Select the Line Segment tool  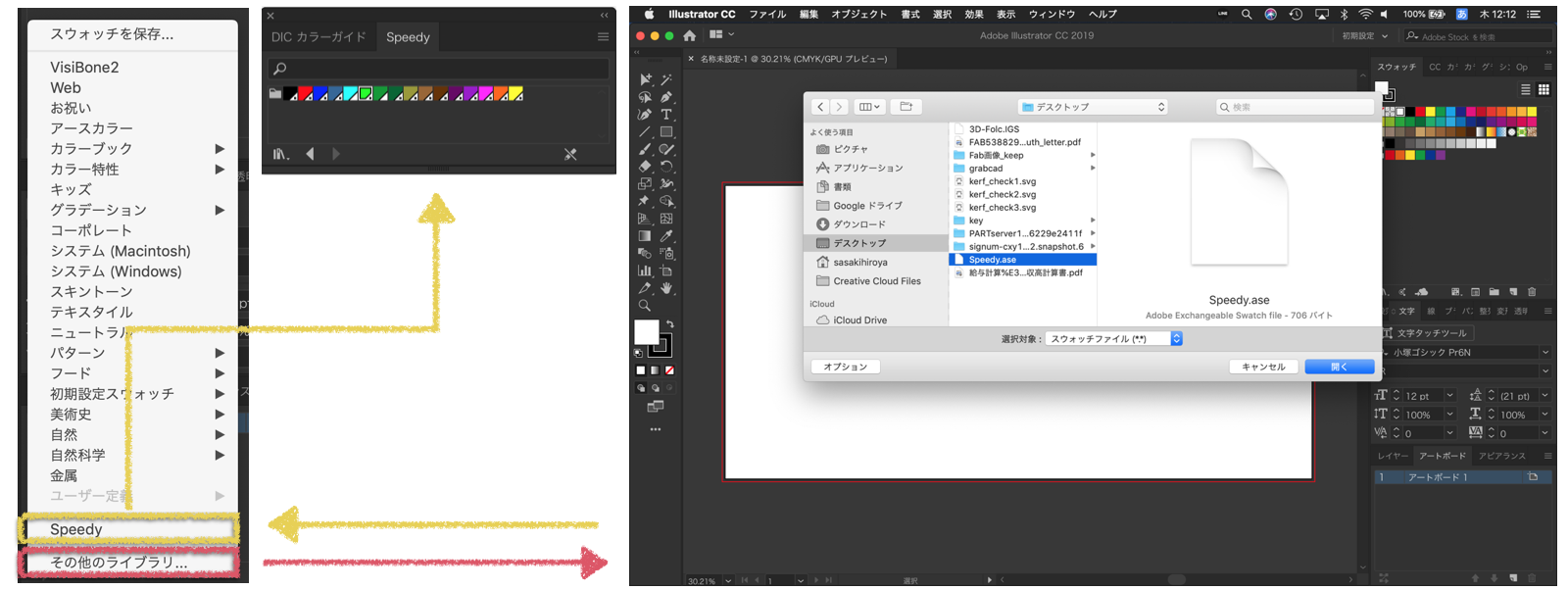[645, 131]
